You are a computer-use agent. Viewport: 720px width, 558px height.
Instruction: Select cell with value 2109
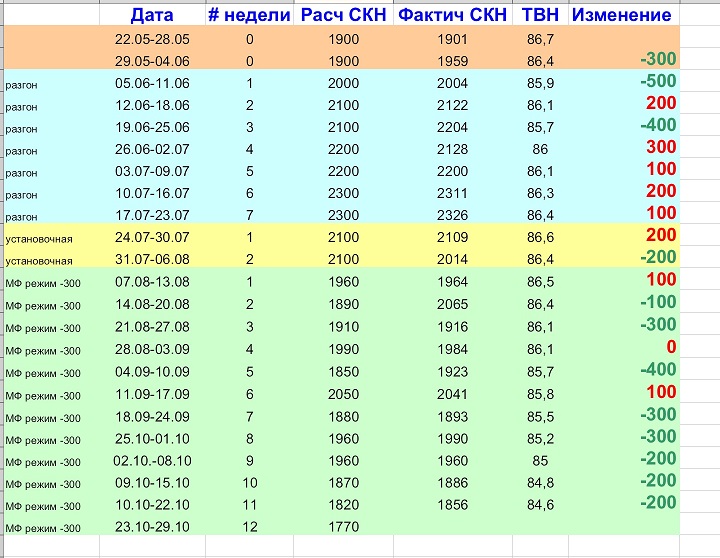pos(453,237)
